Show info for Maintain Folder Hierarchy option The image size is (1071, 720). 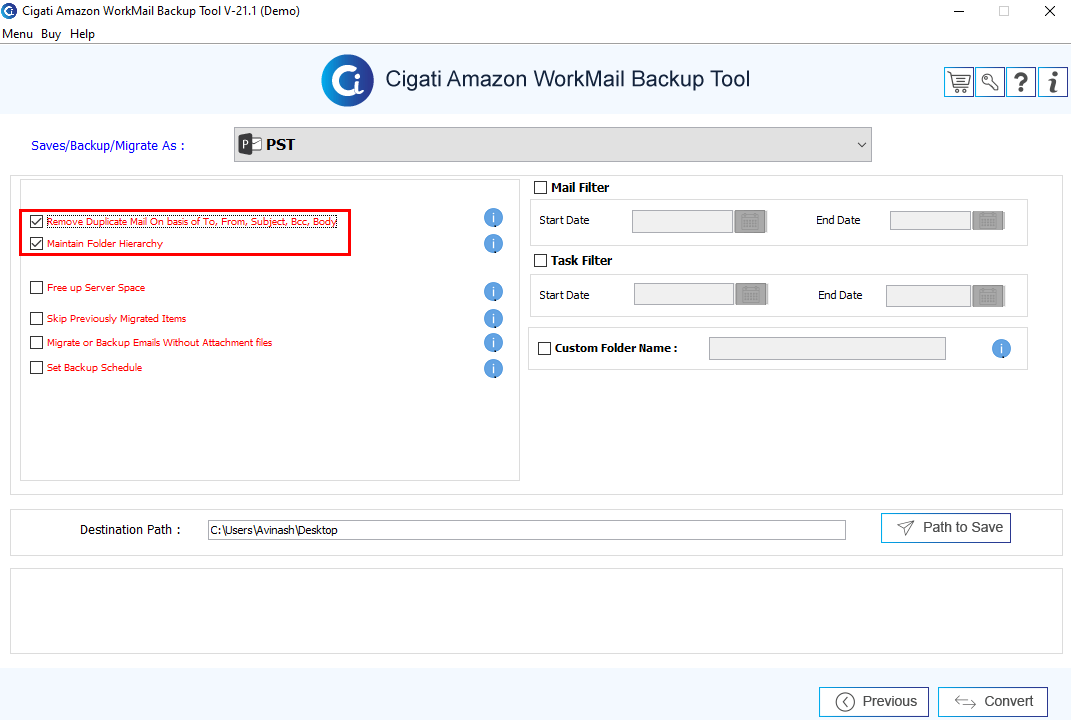tap(493, 244)
